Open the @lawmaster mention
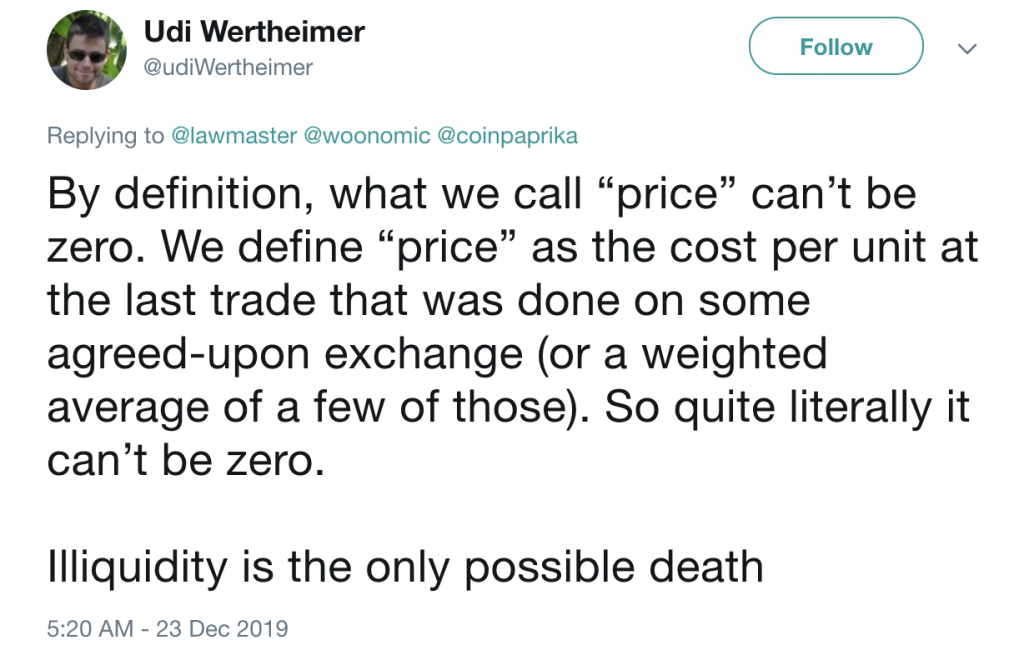 [234, 135]
